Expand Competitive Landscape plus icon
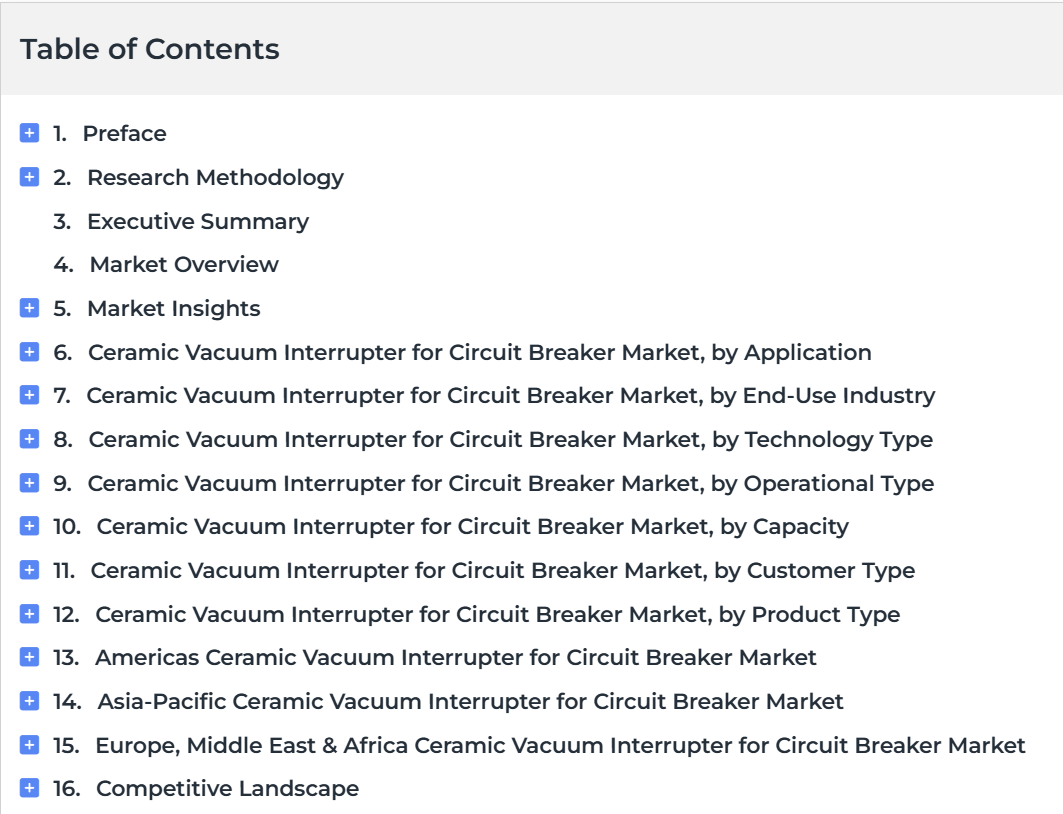 tap(29, 788)
